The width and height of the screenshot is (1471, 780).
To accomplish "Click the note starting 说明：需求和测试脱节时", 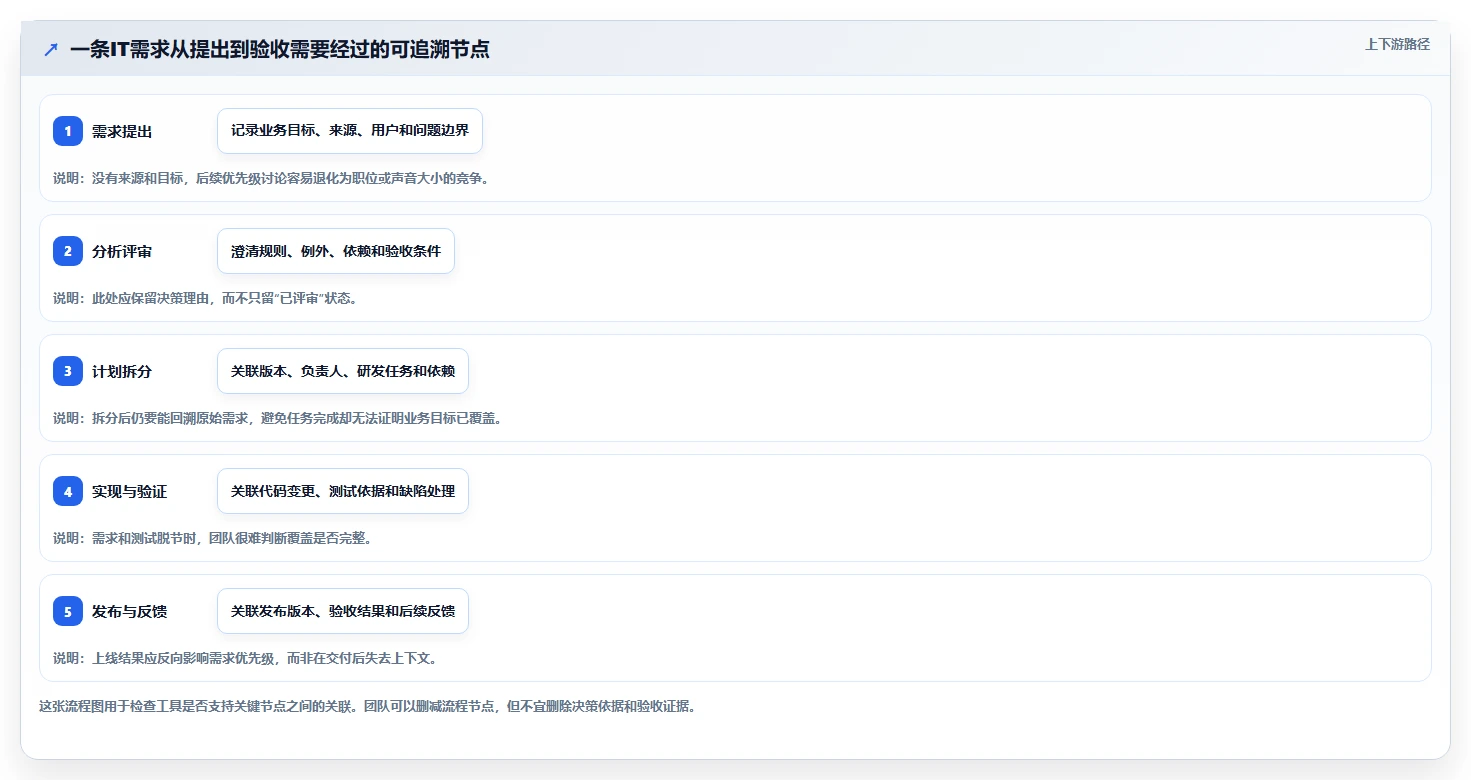I will (x=212, y=538).
